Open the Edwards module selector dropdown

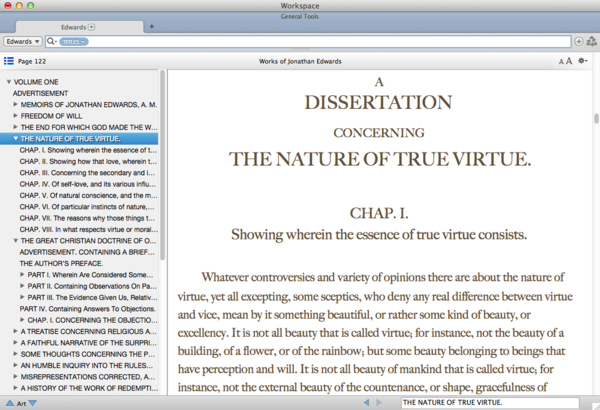pos(23,41)
